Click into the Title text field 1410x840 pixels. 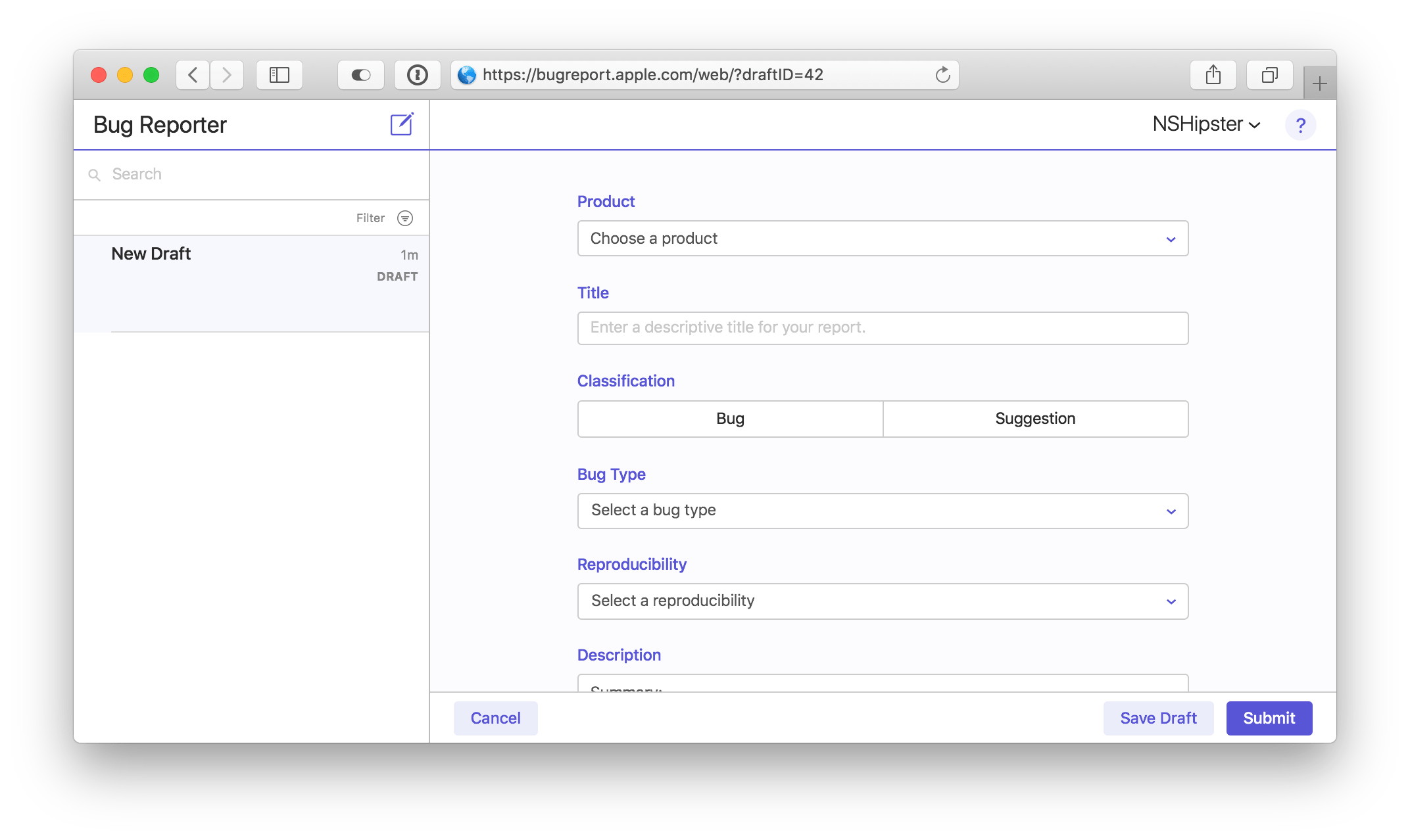pyautogui.click(x=883, y=328)
